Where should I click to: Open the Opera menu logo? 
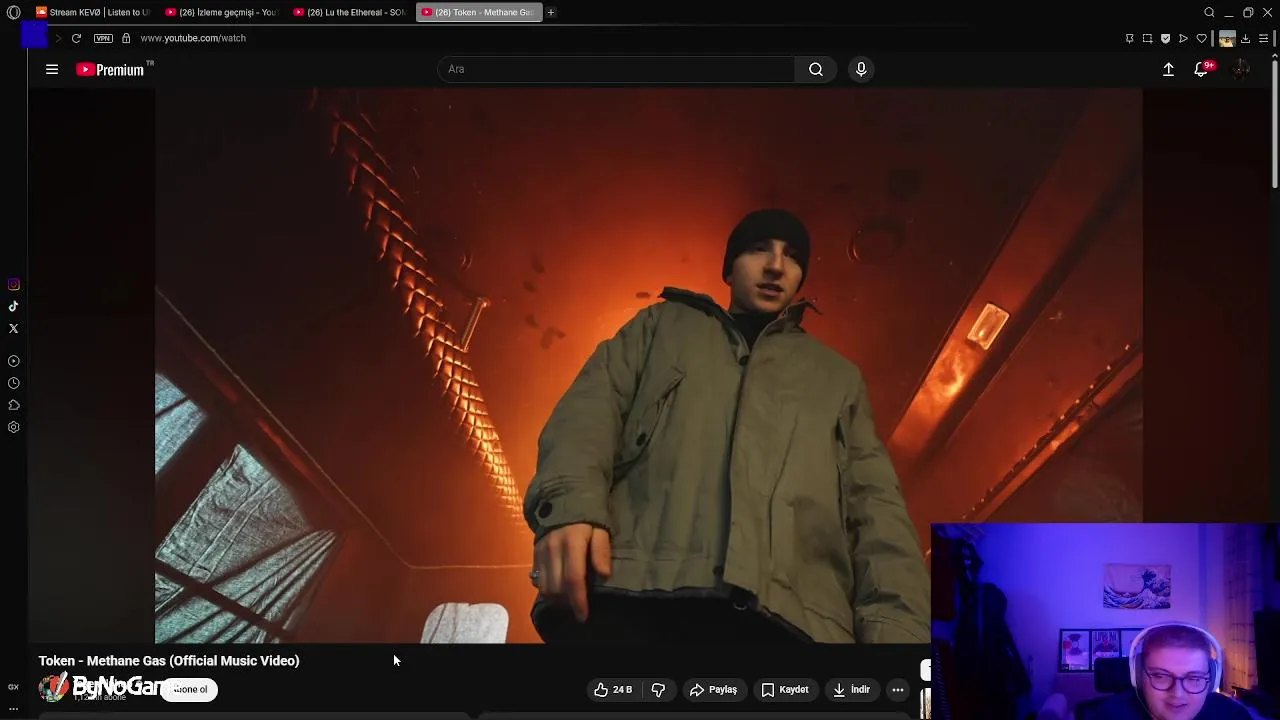point(14,12)
